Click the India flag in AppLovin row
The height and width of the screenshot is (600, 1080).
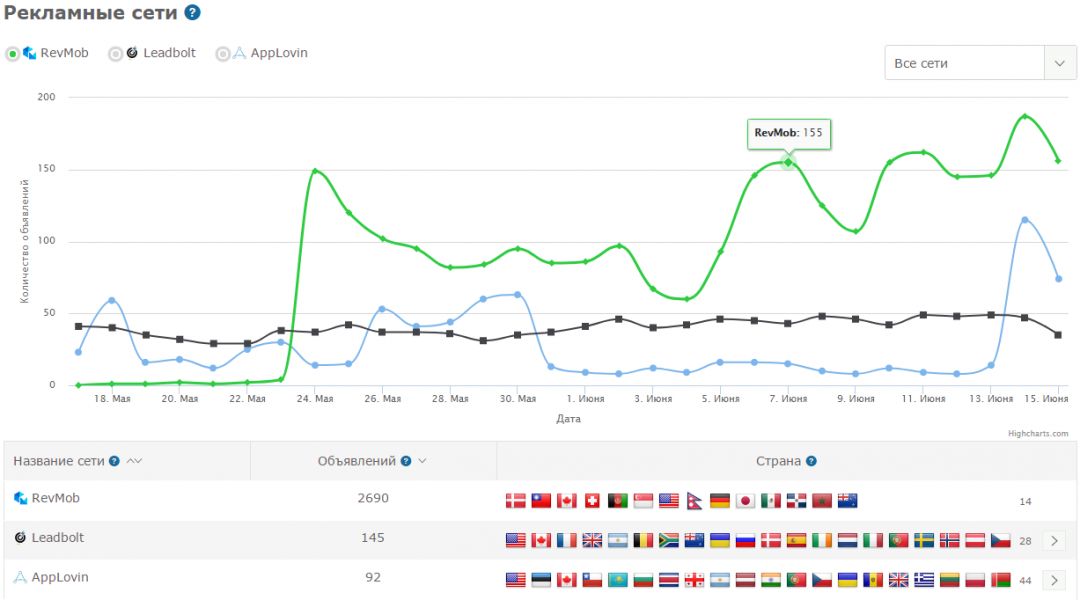pos(771,580)
